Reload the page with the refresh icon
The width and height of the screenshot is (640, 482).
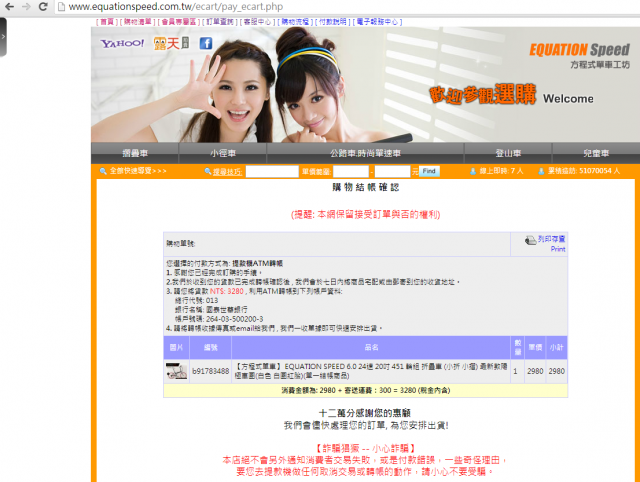pyautogui.click(x=43, y=7)
